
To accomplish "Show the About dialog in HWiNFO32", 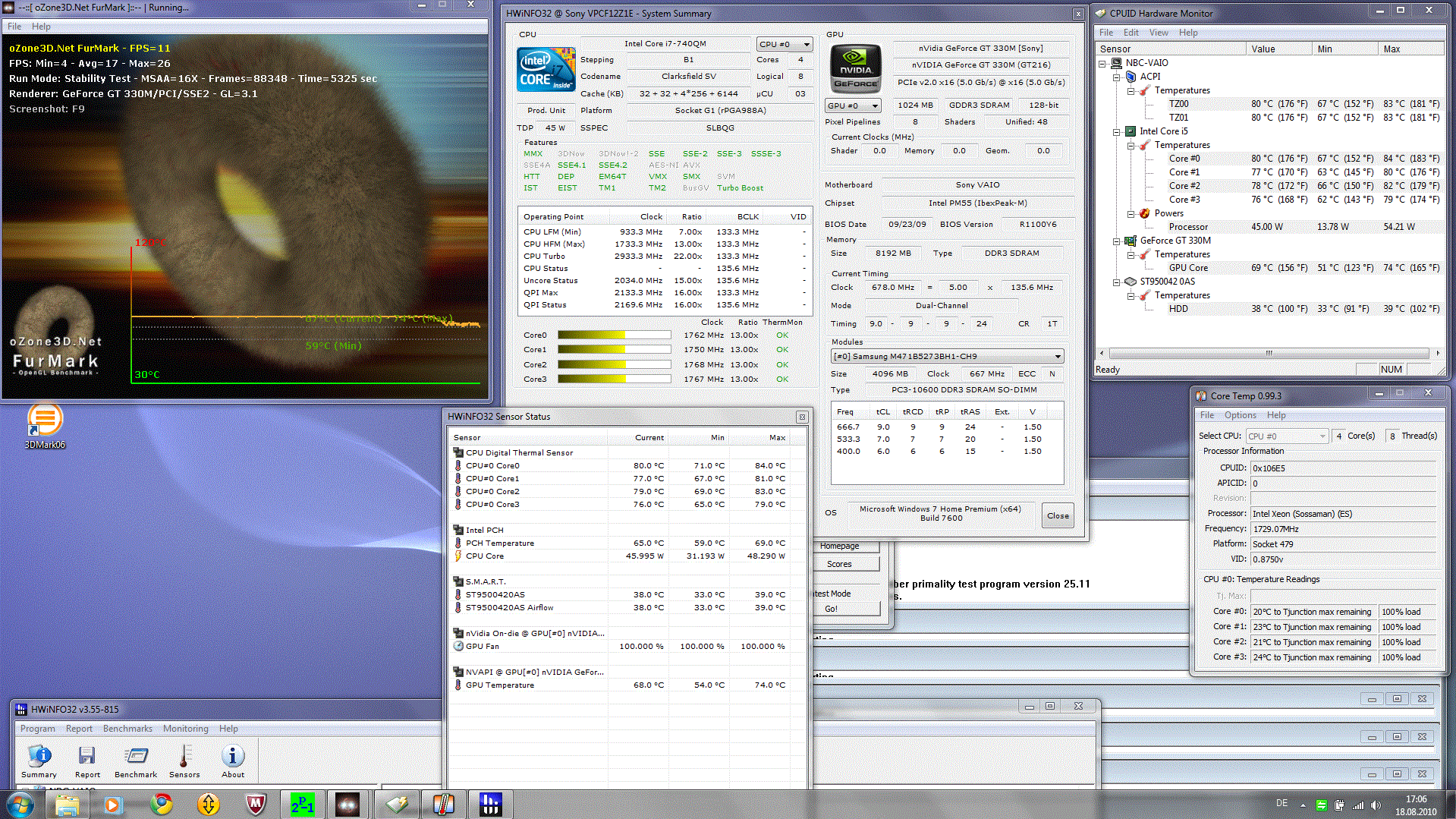I will pyautogui.click(x=233, y=761).
